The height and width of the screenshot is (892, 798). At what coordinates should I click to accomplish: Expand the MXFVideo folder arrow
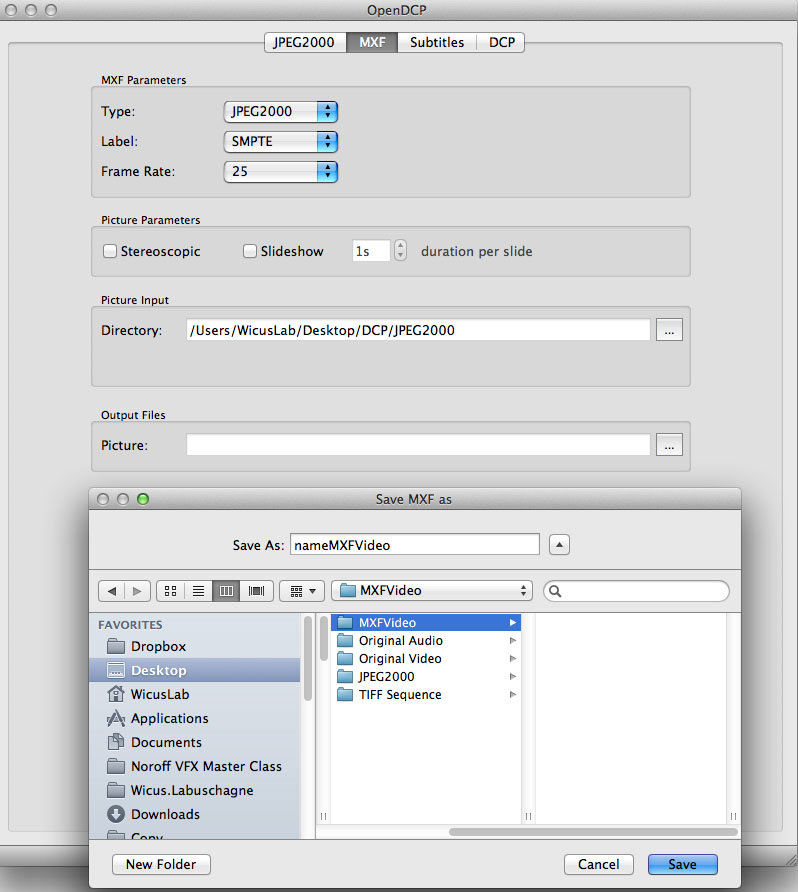click(x=512, y=622)
